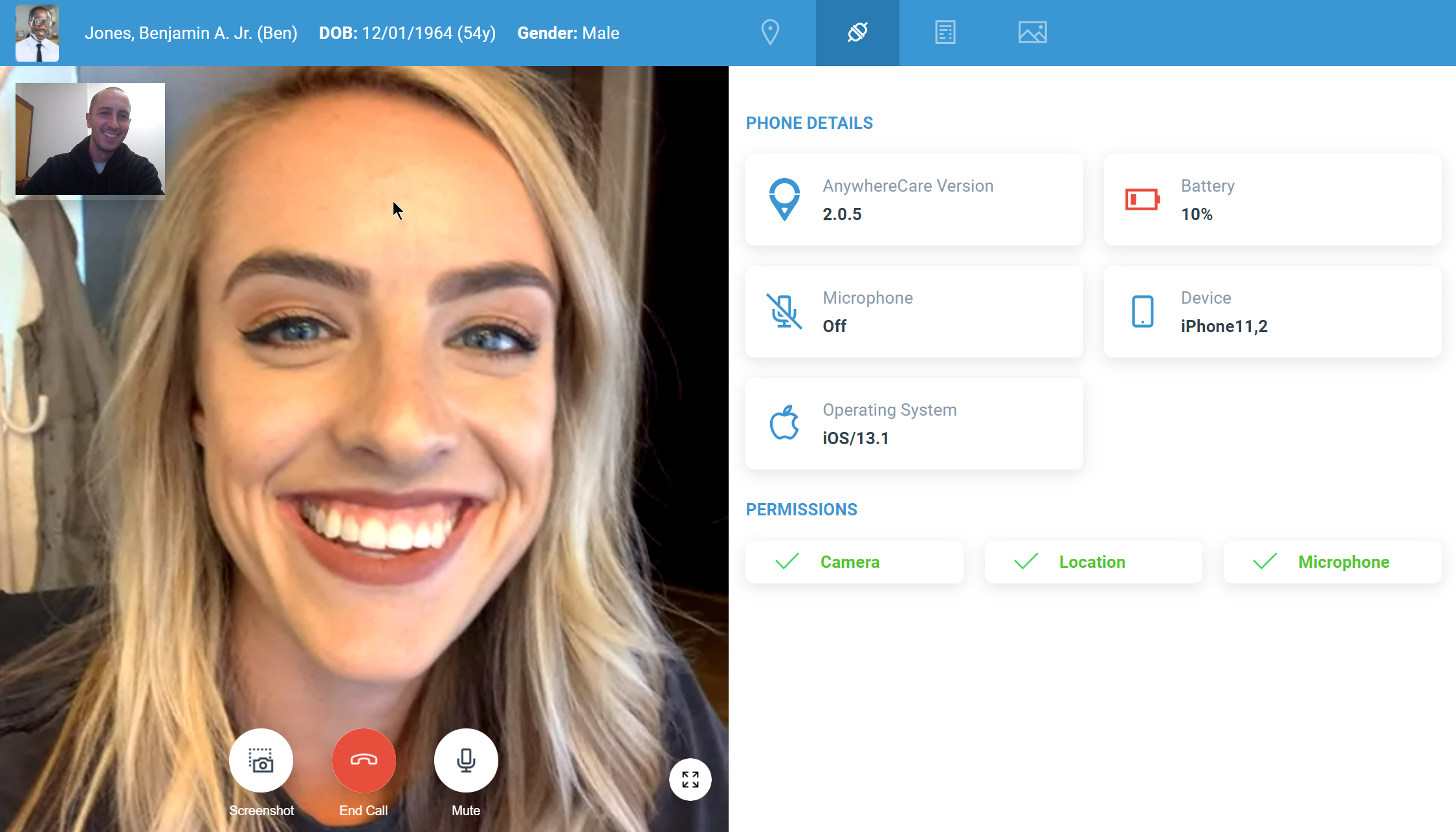Mute your microphone in the call

point(466,760)
